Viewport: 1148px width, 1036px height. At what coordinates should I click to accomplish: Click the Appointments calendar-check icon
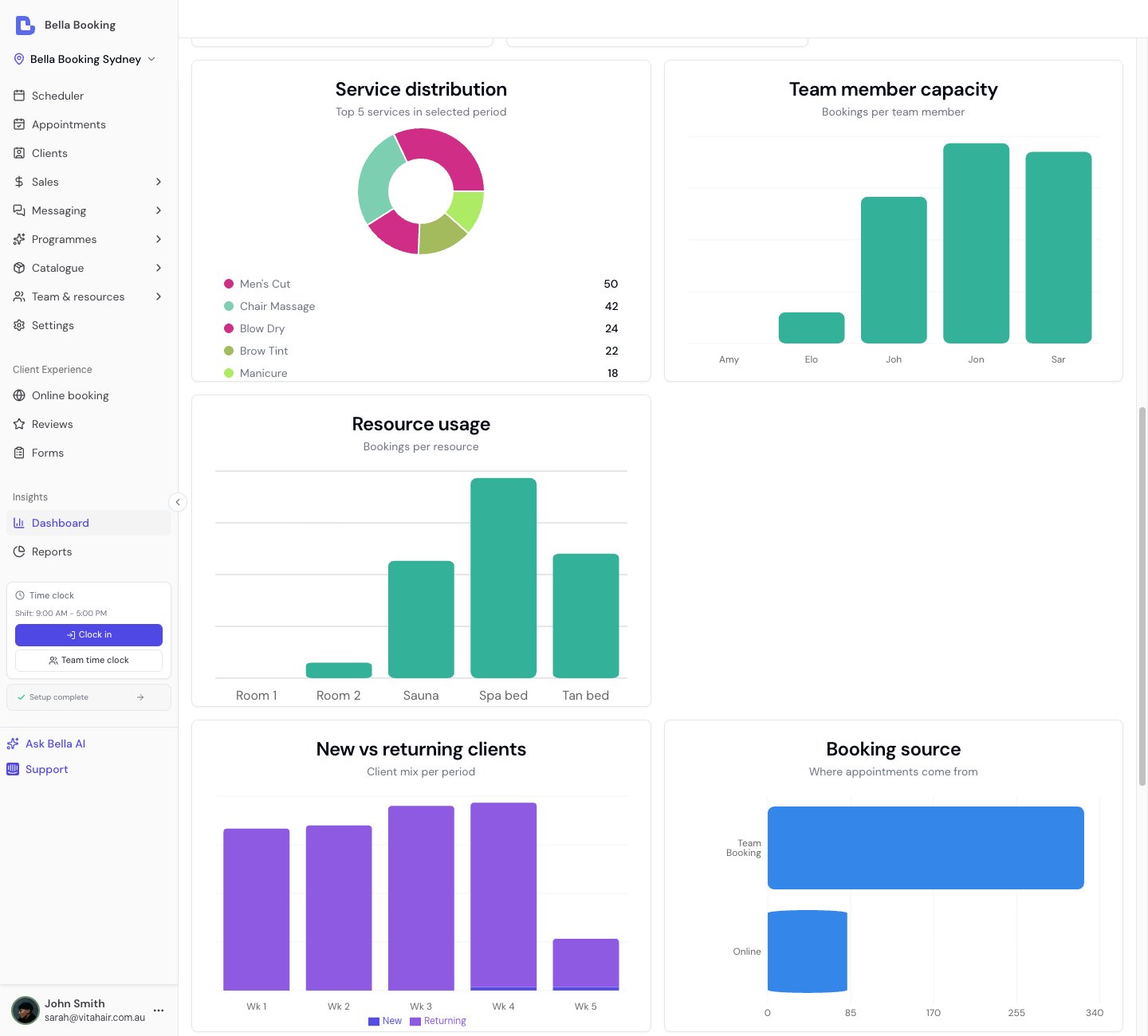click(x=19, y=124)
